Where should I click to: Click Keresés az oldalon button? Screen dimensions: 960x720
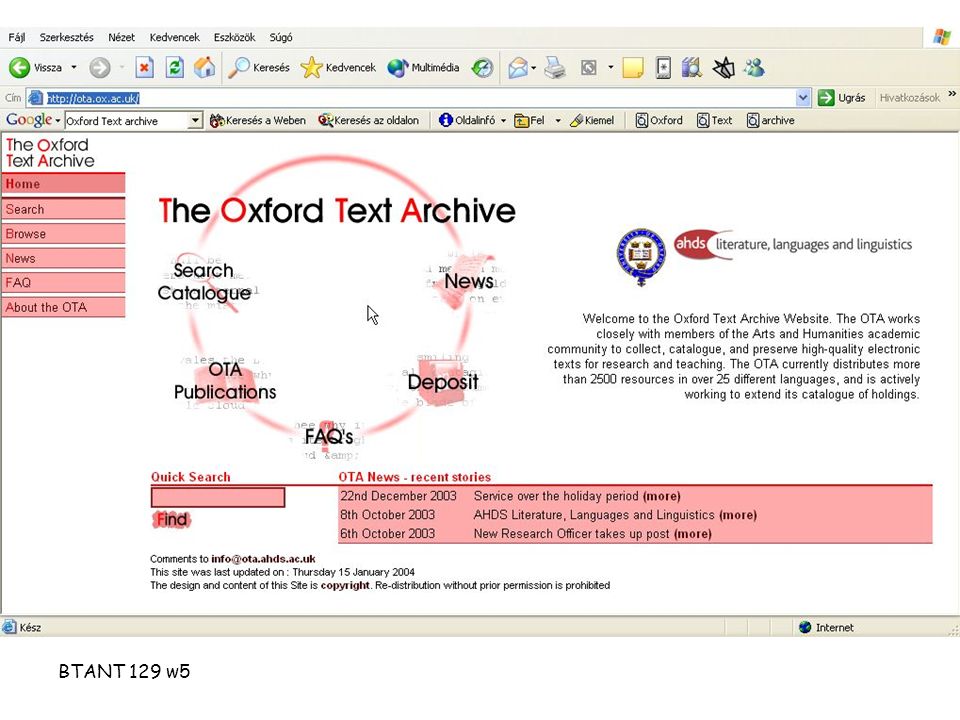(369, 121)
